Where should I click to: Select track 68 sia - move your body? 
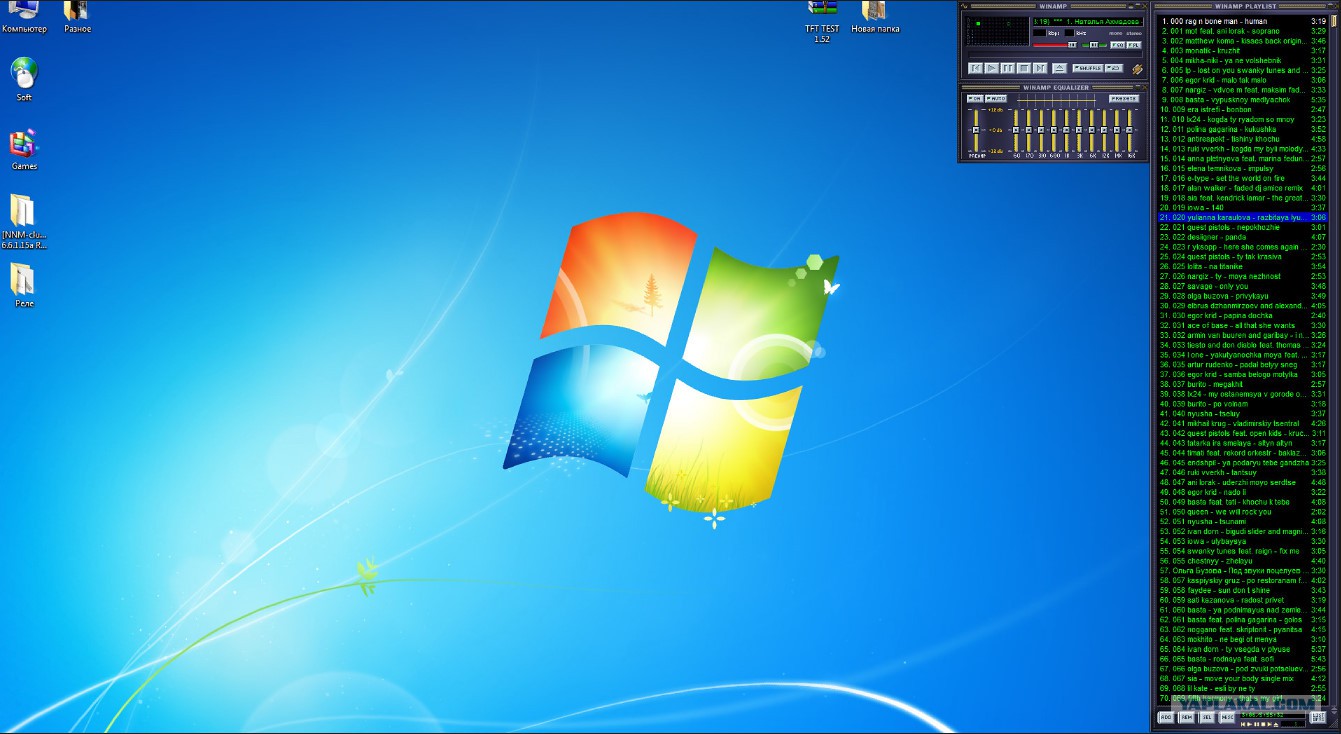(1243, 677)
